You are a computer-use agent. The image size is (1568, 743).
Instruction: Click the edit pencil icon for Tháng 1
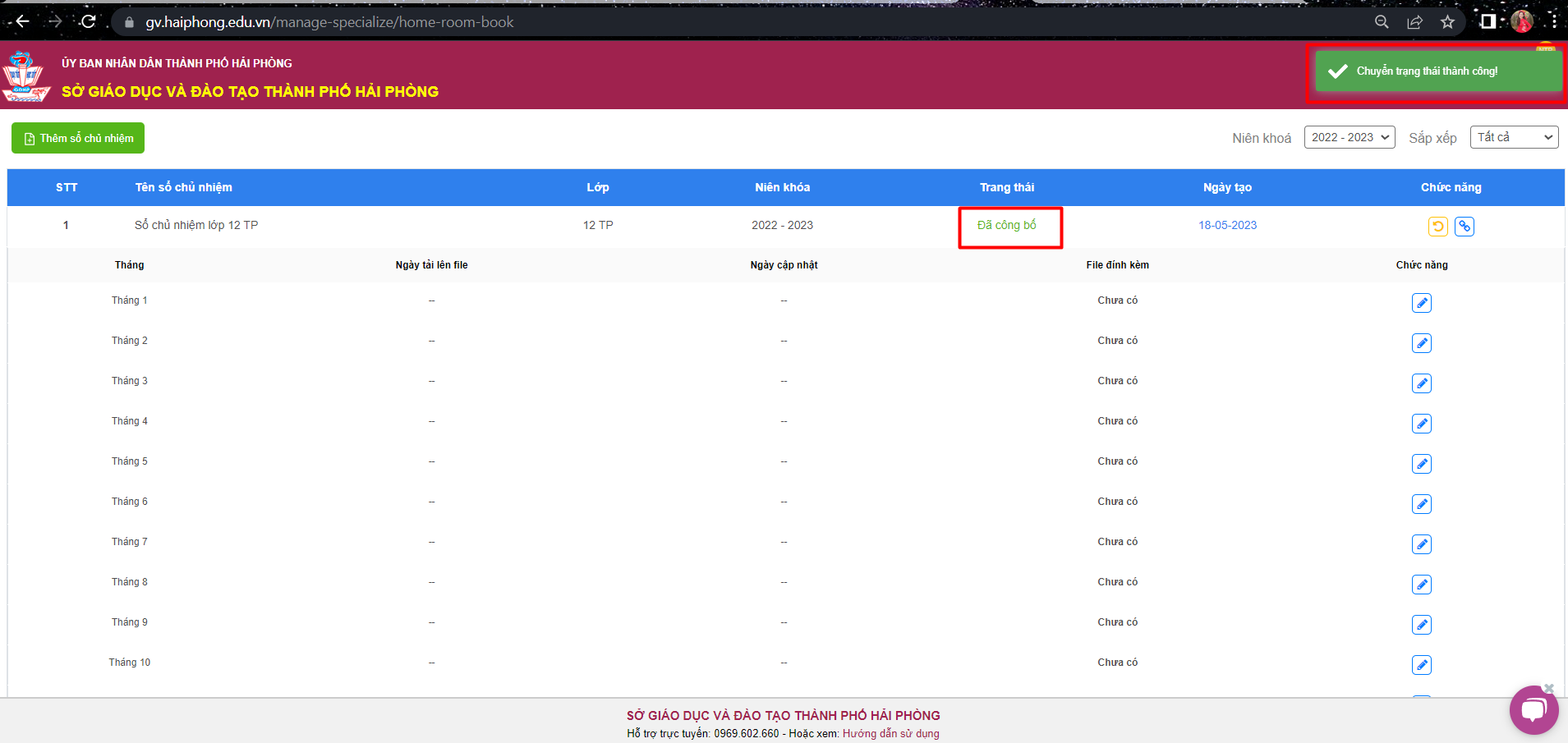click(1421, 303)
